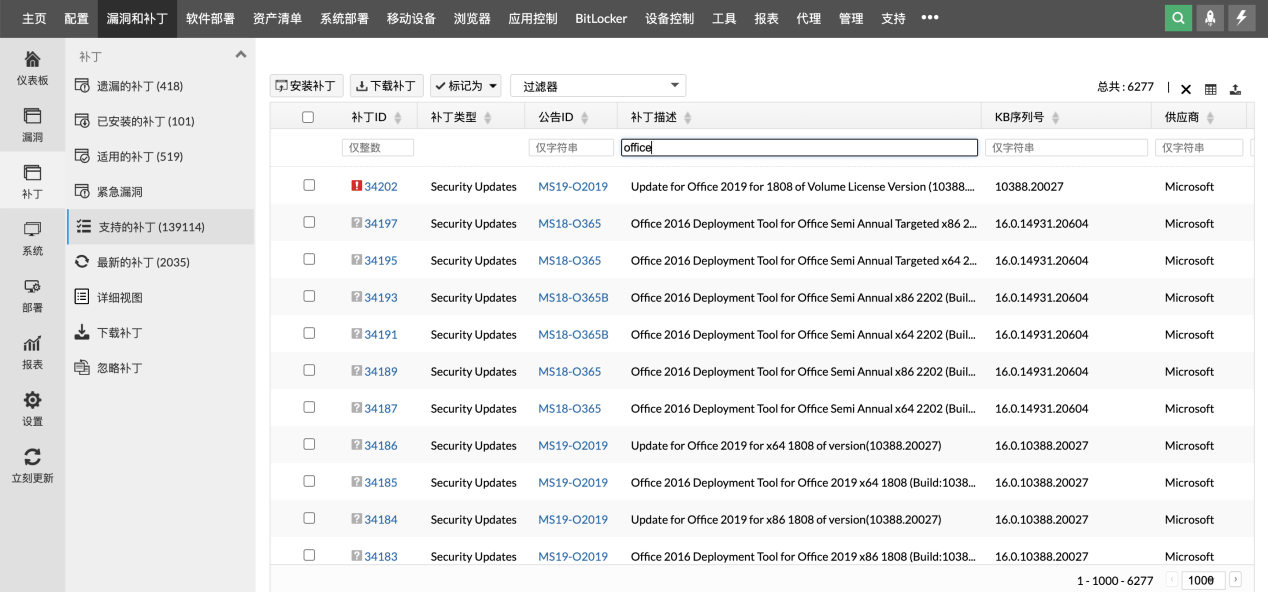
Task: Clear filters using the X icon above the table
Action: tap(1185, 88)
